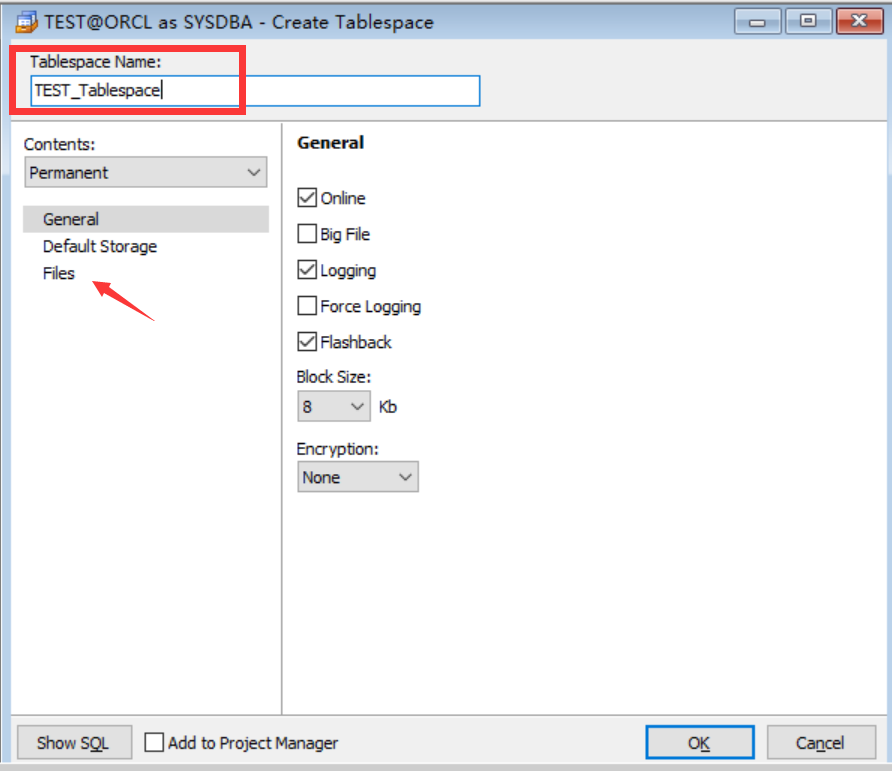This screenshot has width=892, height=771.
Task: Click the Cancel button
Action: [821, 742]
